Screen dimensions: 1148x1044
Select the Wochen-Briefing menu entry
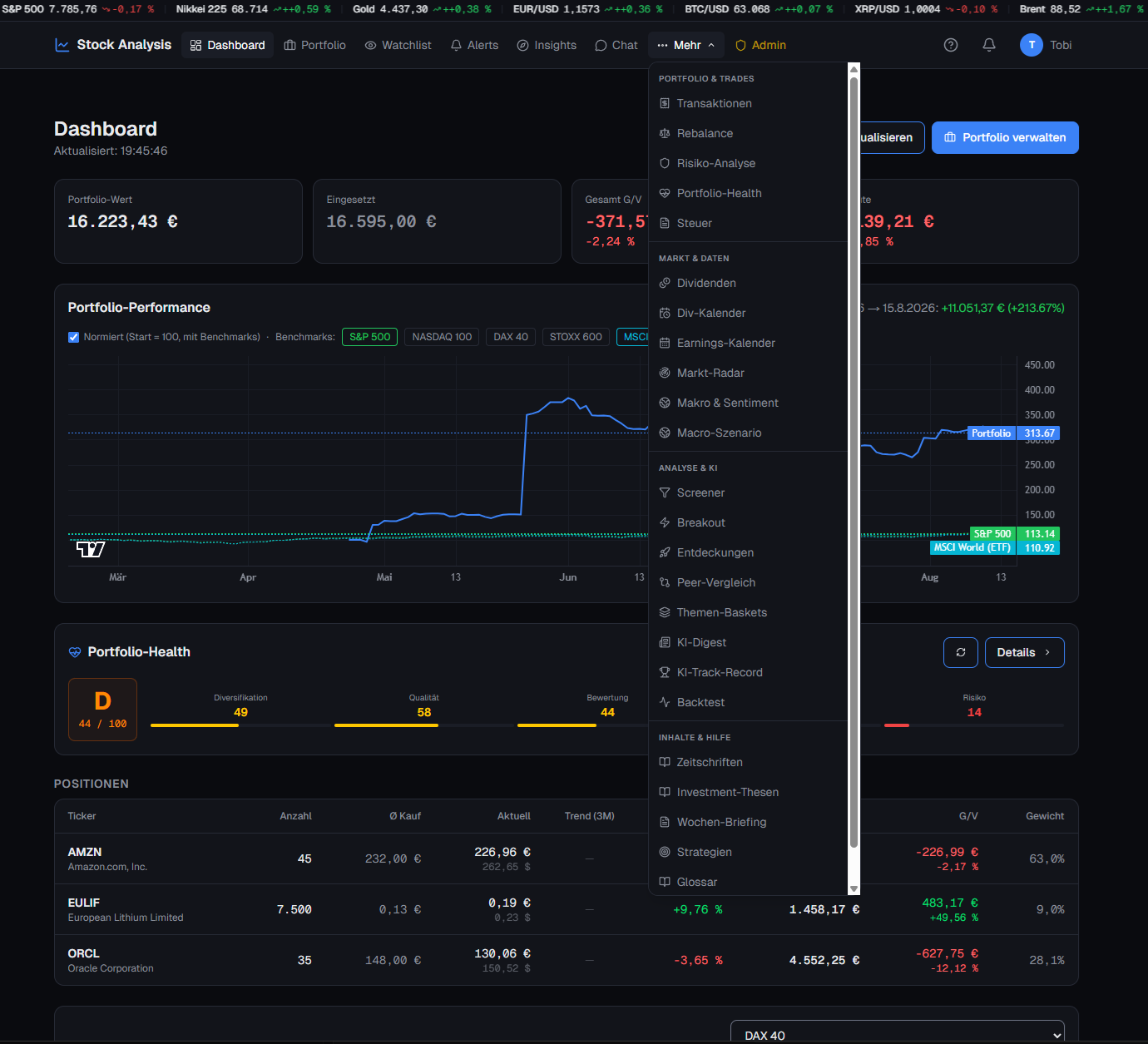(748, 822)
